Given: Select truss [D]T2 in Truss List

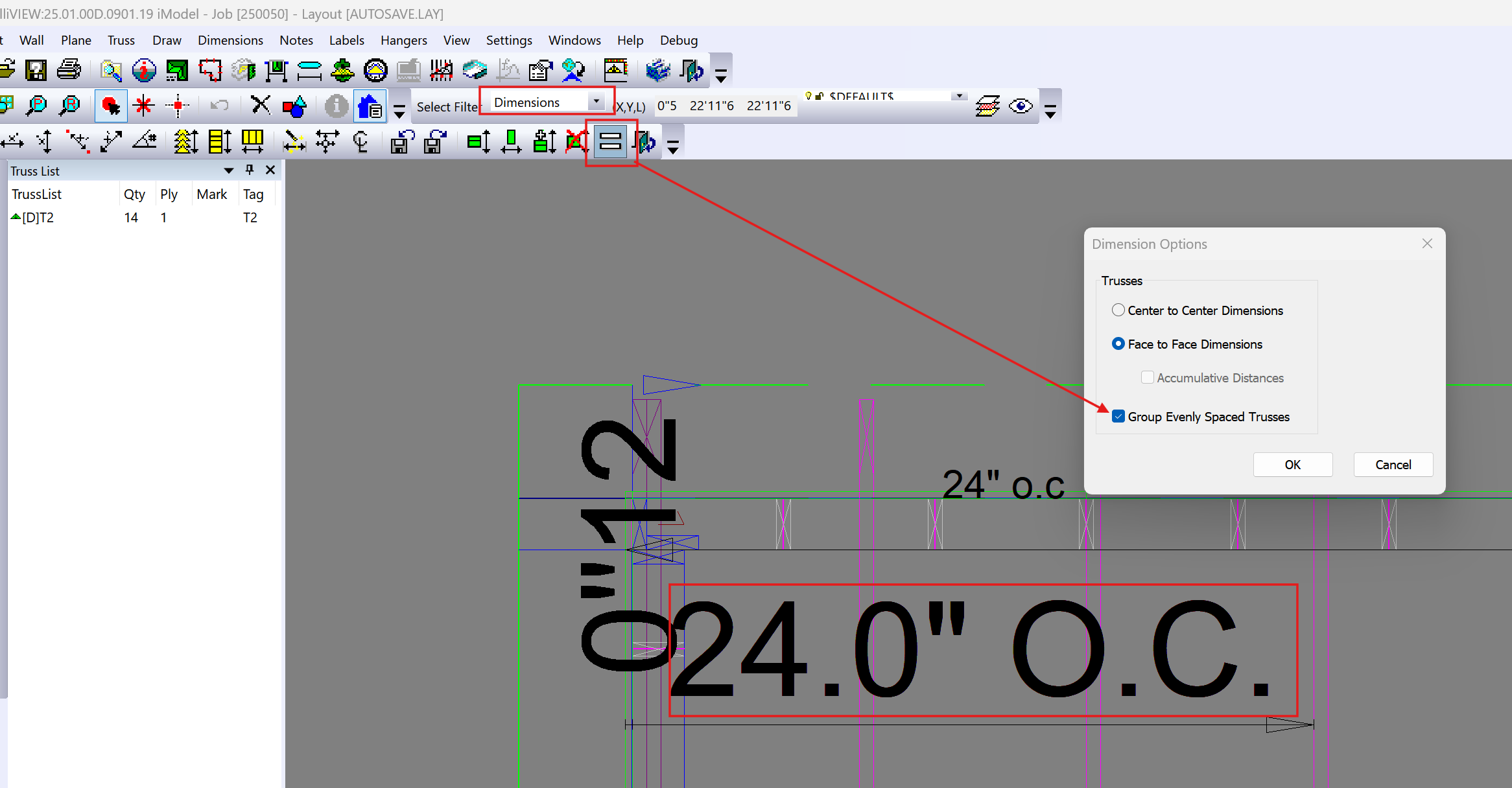Looking at the screenshot, I should 38,217.
